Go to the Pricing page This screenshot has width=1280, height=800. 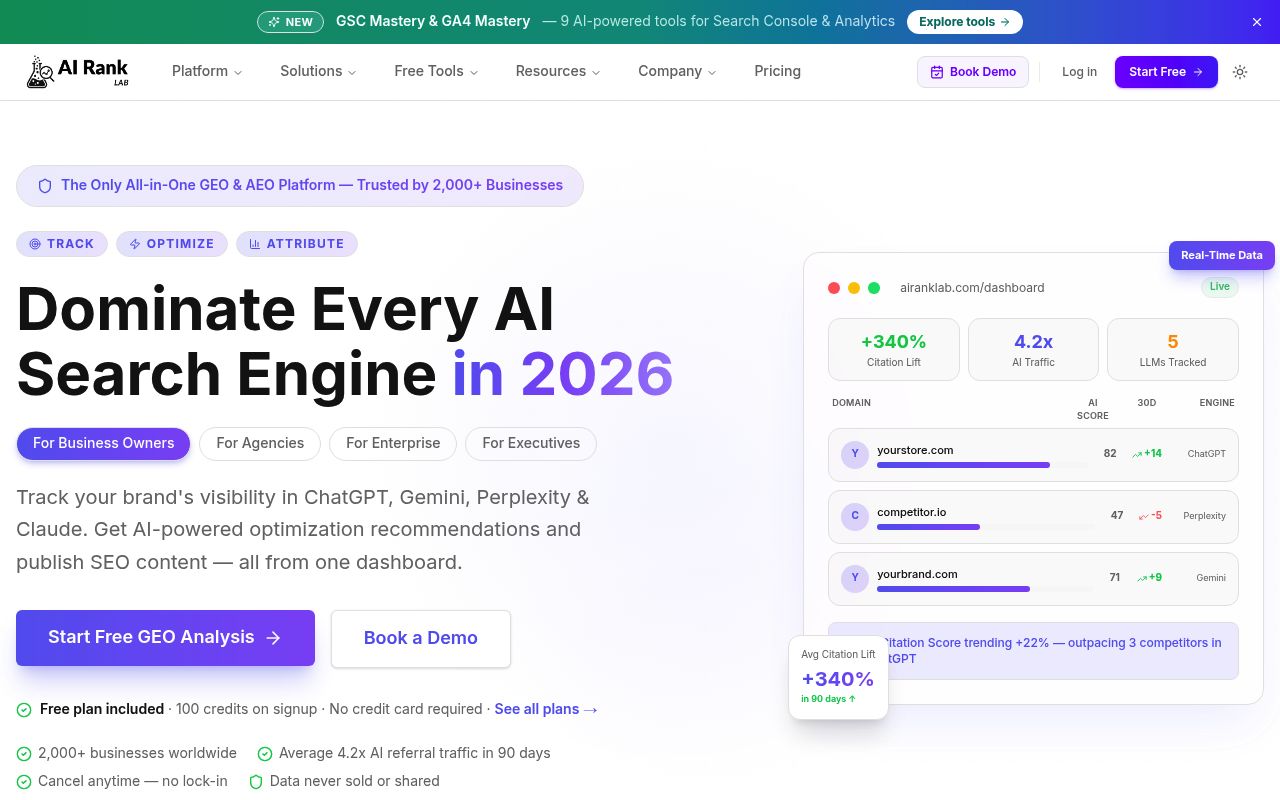click(x=777, y=71)
